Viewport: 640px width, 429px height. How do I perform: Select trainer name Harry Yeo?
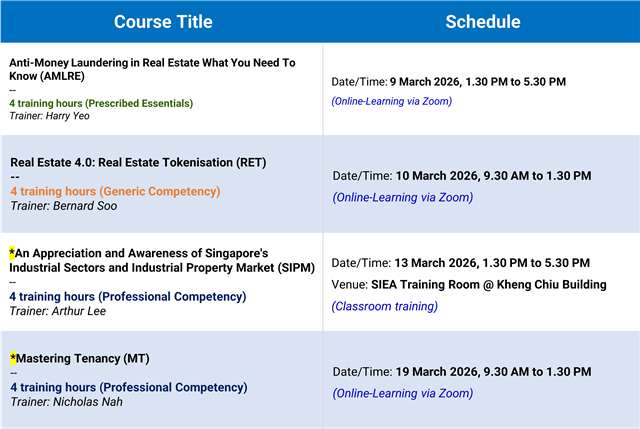tap(62, 116)
